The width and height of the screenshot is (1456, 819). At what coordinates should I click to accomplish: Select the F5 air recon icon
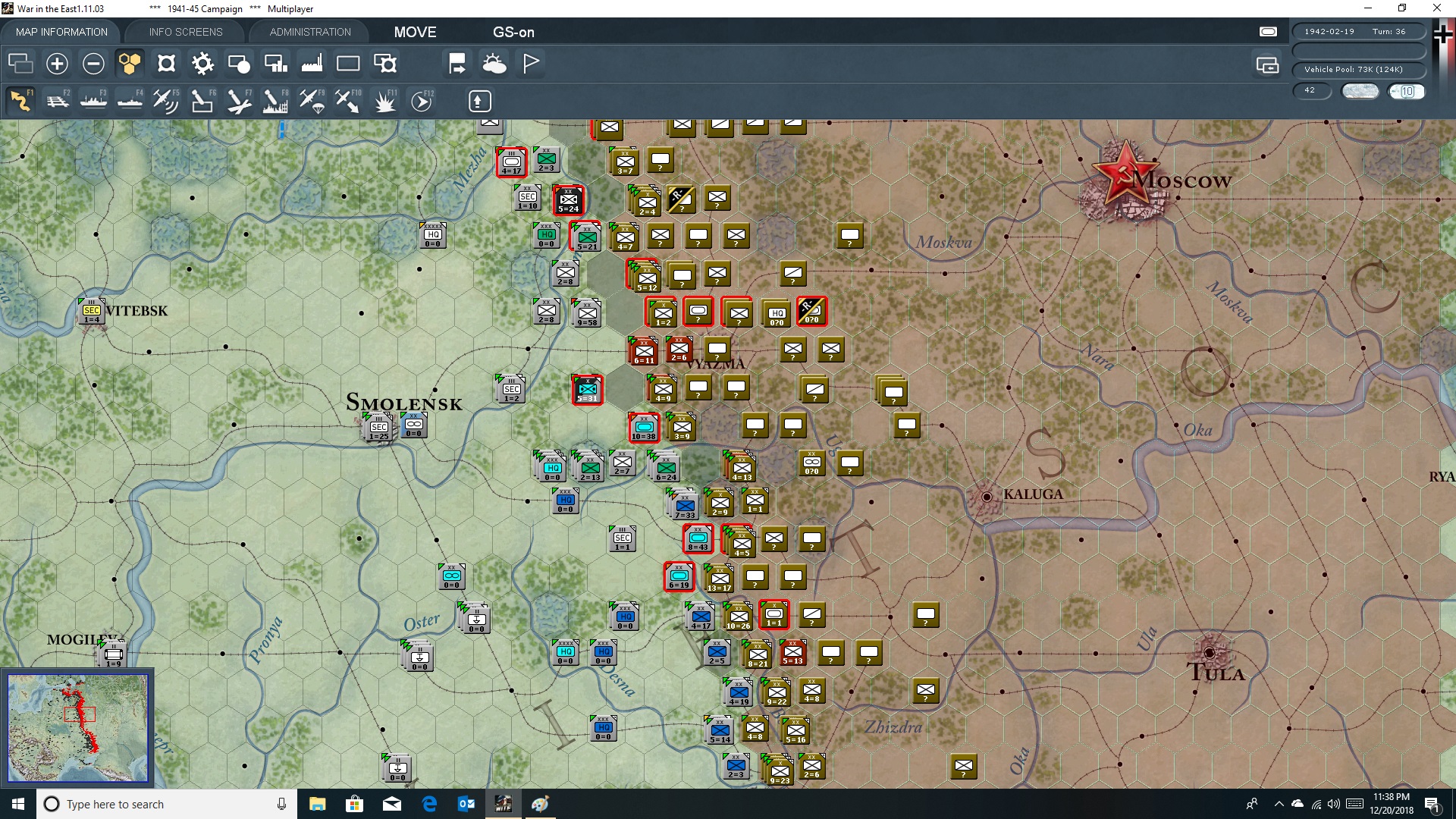point(166,101)
